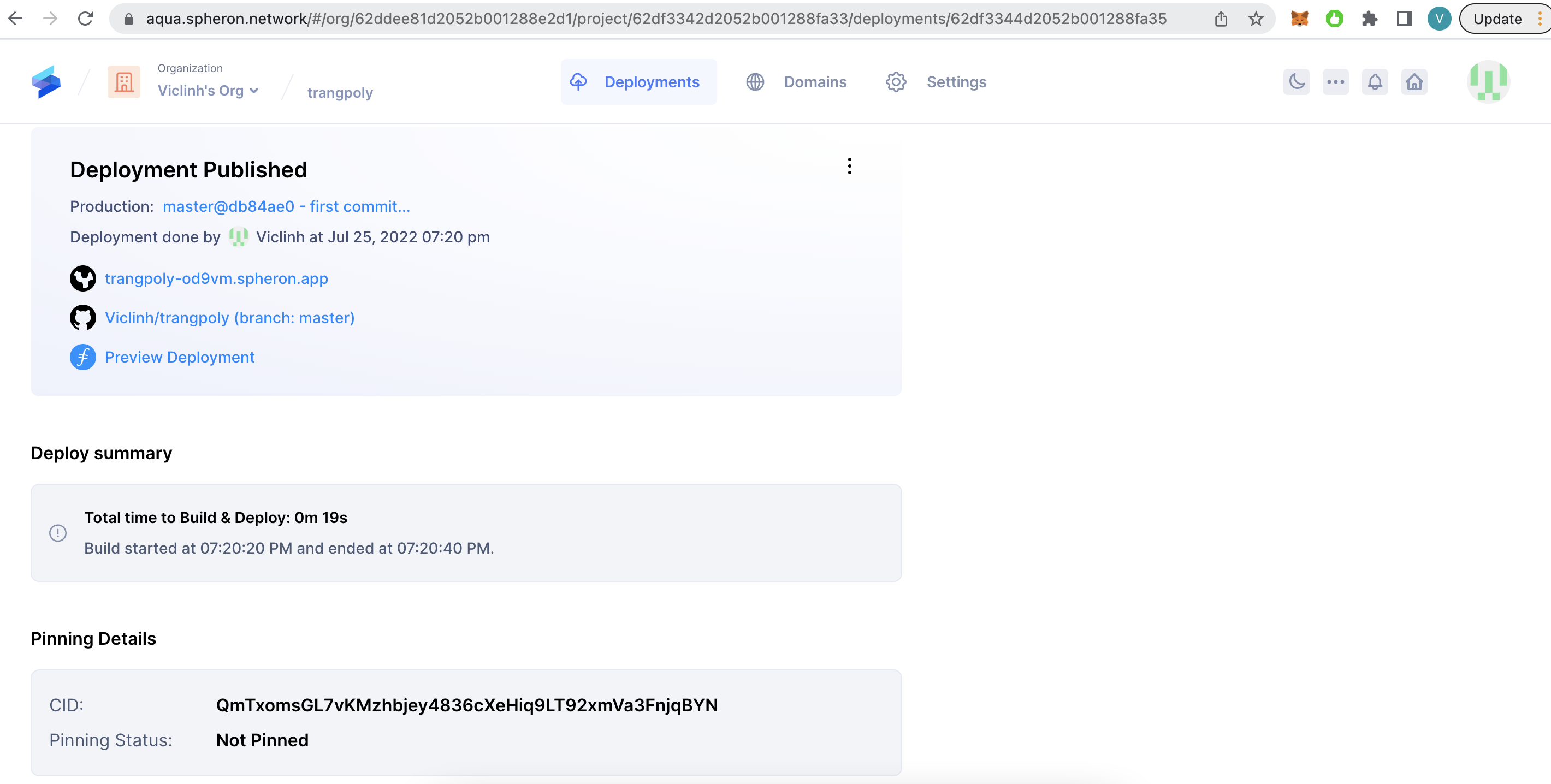Click the Spheron logo icon
1551x784 pixels.
46,82
